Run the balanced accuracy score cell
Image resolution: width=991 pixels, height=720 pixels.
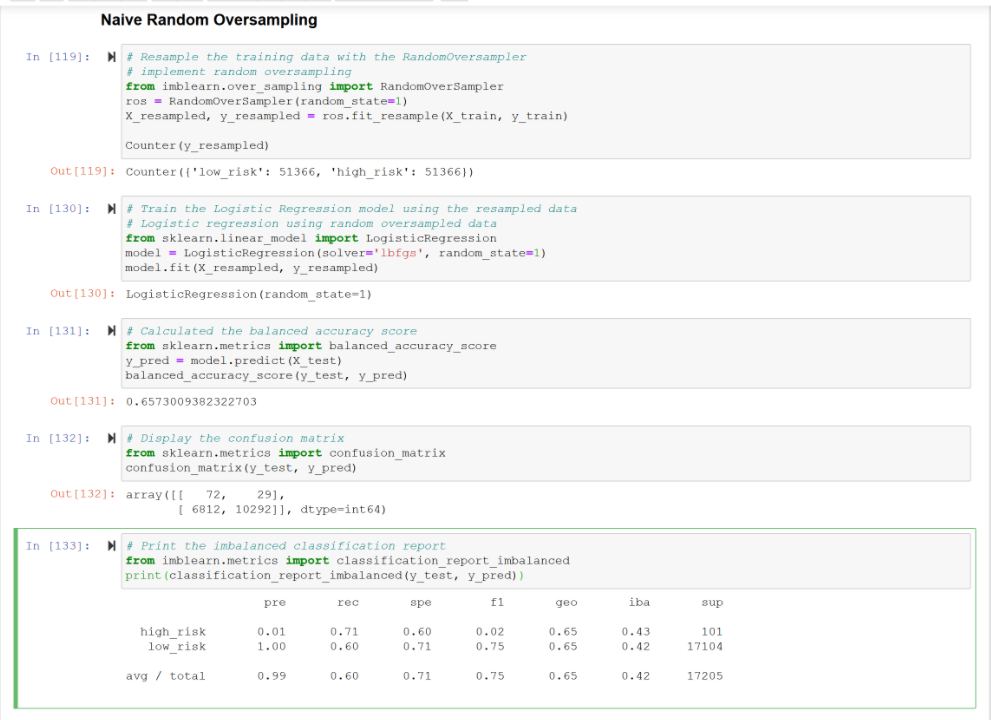point(110,331)
